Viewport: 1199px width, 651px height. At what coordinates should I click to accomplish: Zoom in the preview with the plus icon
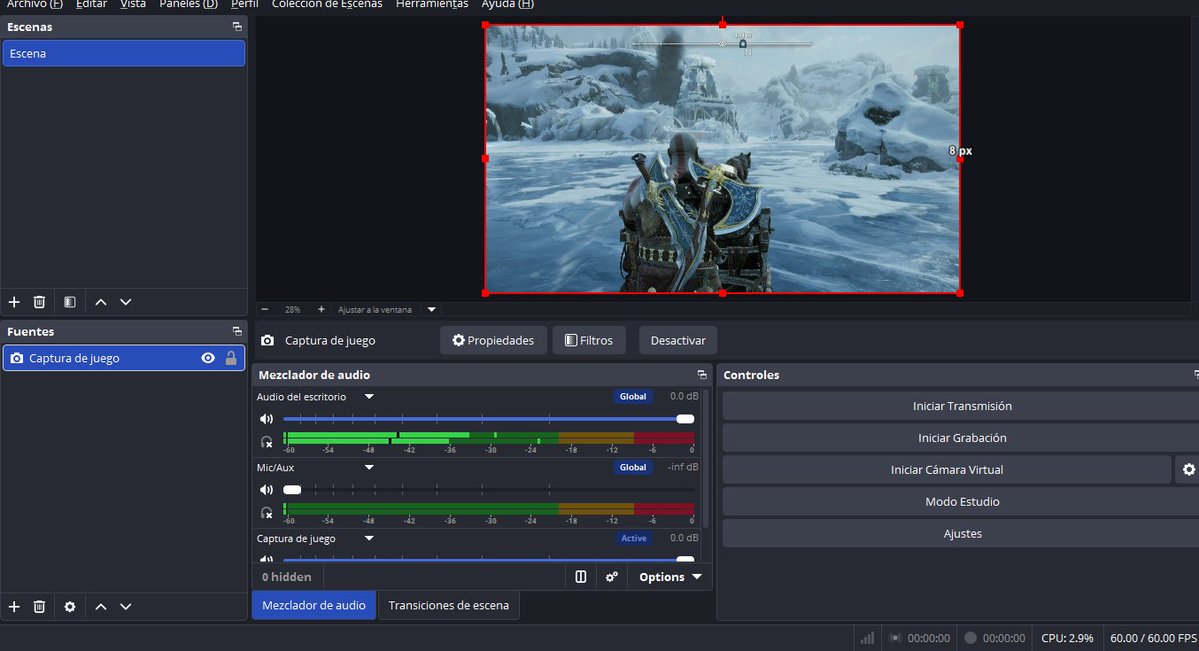point(321,310)
